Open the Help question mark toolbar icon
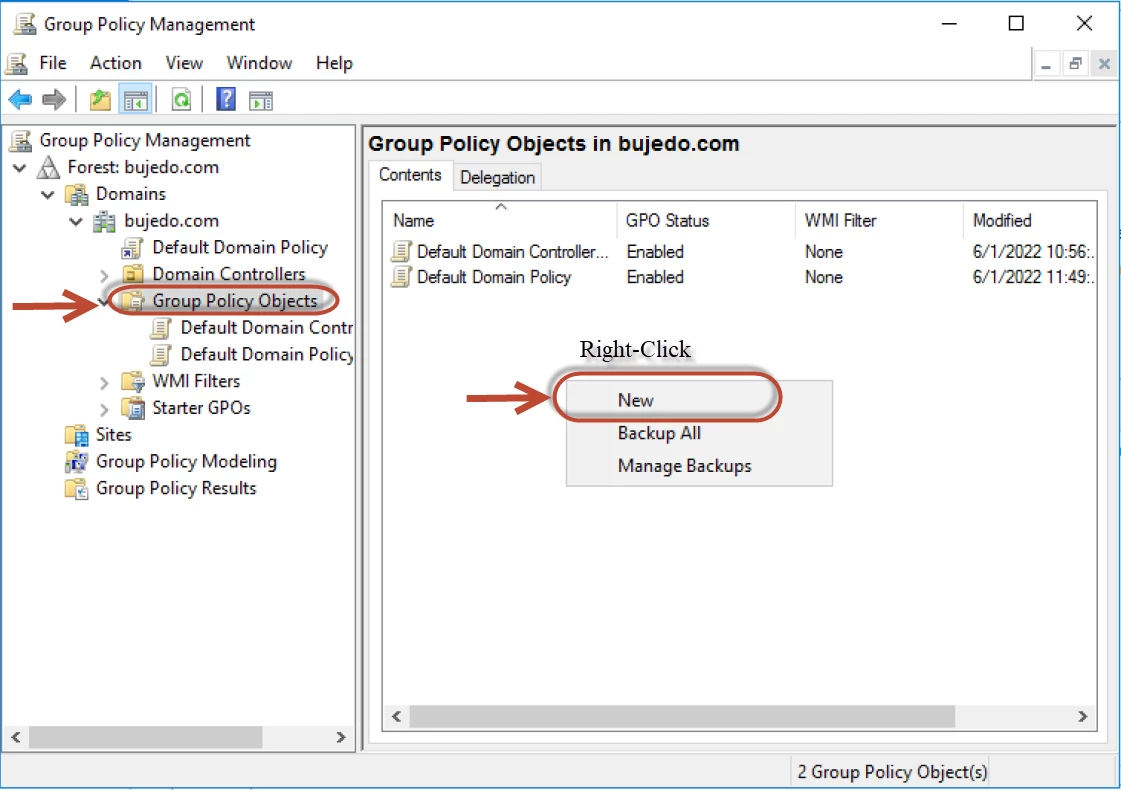 point(226,99)
